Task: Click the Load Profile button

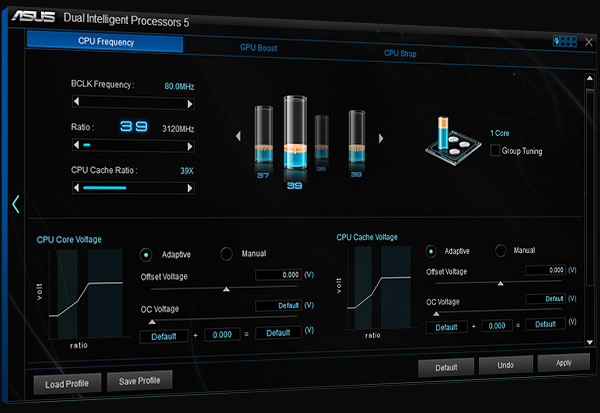Action: (67, 383)
